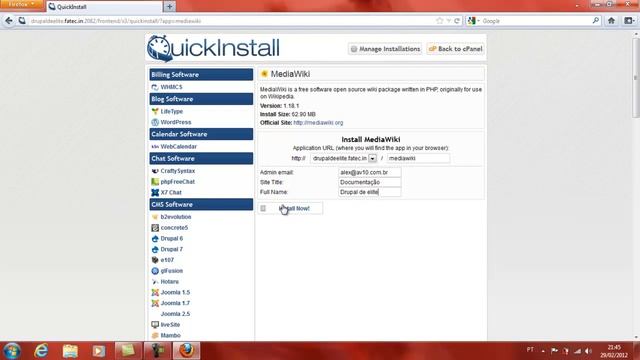Screen dimensions: 640x360
Task: Open Joomla 2.5 installer link
Action: [175, 314]
